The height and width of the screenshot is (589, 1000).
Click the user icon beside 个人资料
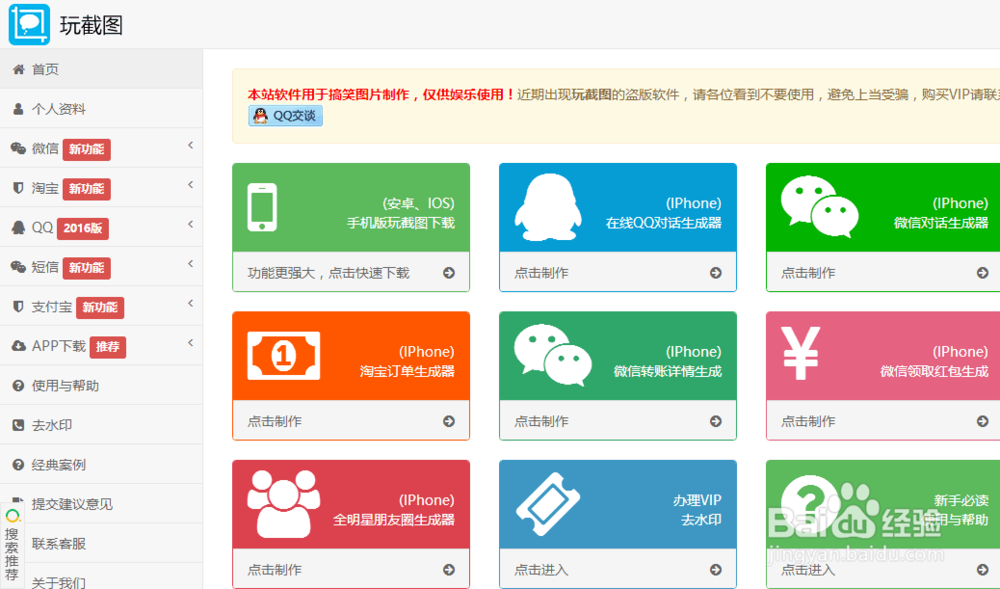point(18,109)
